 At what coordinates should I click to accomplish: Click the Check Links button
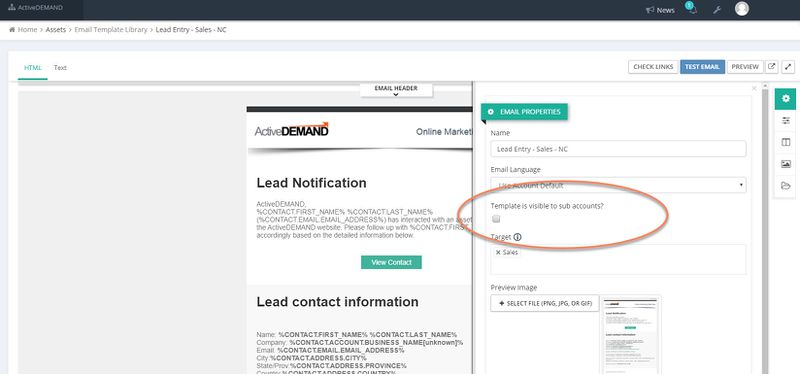[653, 67]
